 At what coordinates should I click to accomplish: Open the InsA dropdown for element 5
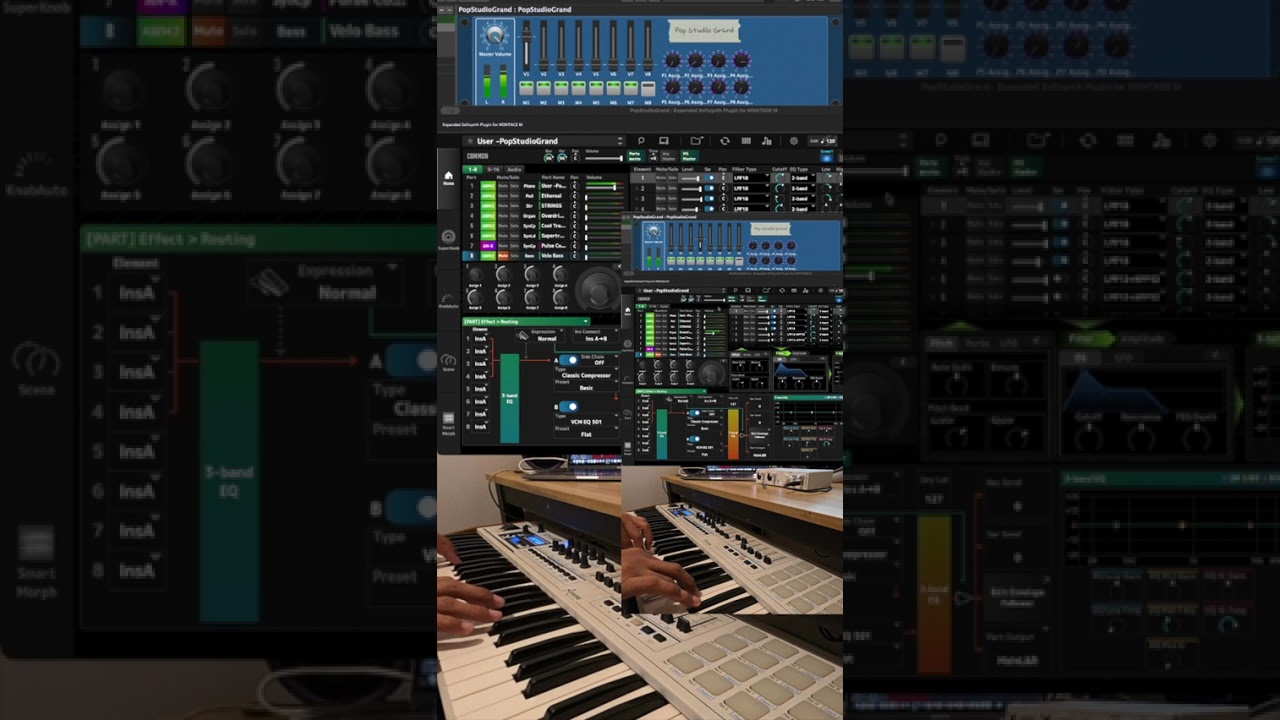(x=481, y=389)
